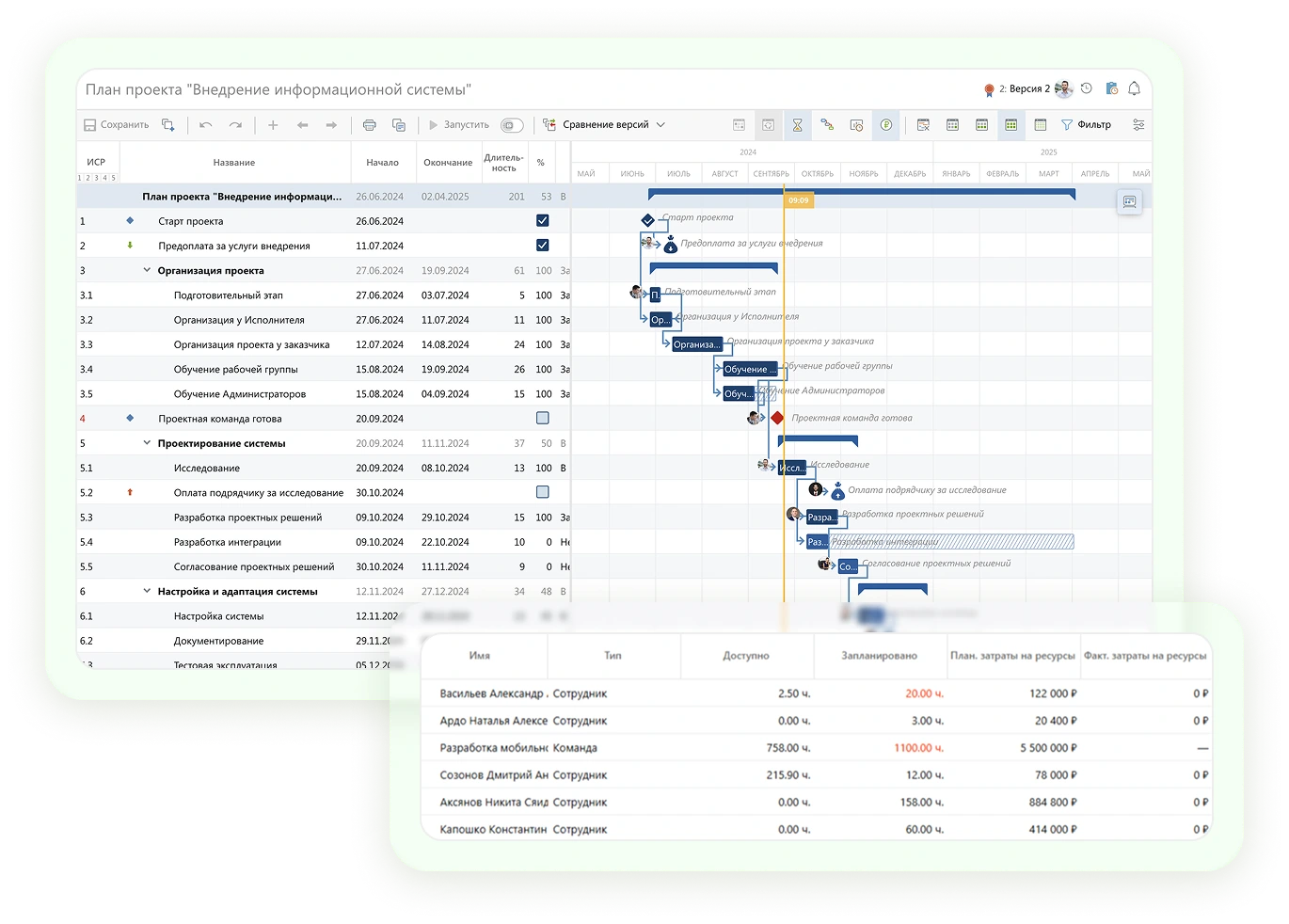Click the Запланировано column header
Screen dimensions: 1289x924
tap(879, 656)
